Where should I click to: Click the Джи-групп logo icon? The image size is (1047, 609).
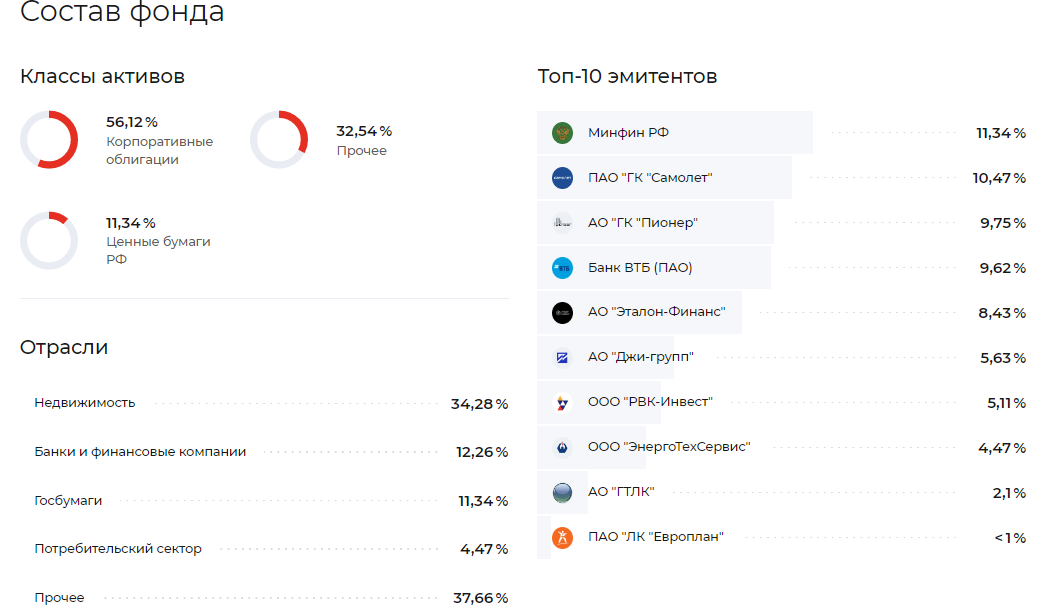[x=562, y=358]
